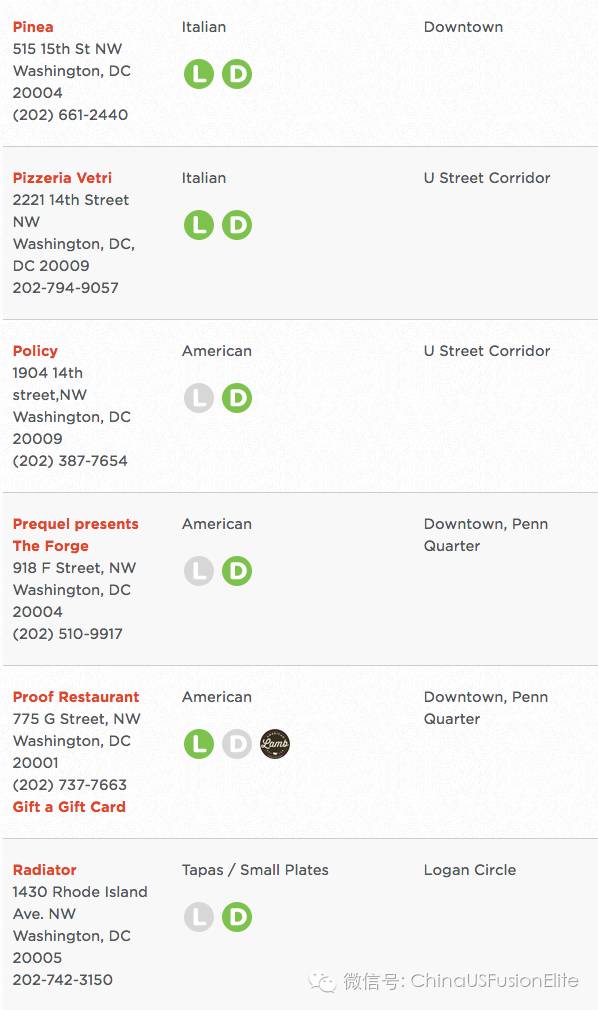Follow the Policy restaurant link

coord(35,351)
